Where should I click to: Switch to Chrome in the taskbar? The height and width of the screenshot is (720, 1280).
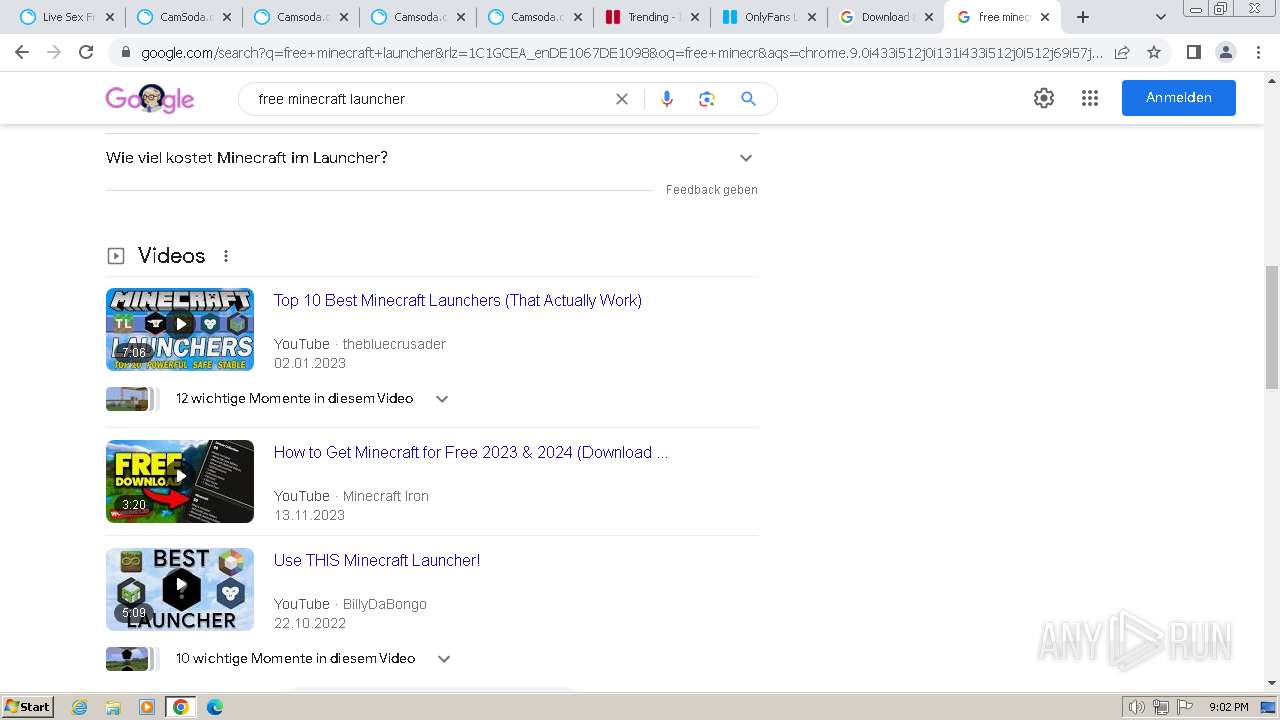coord(181,707)
